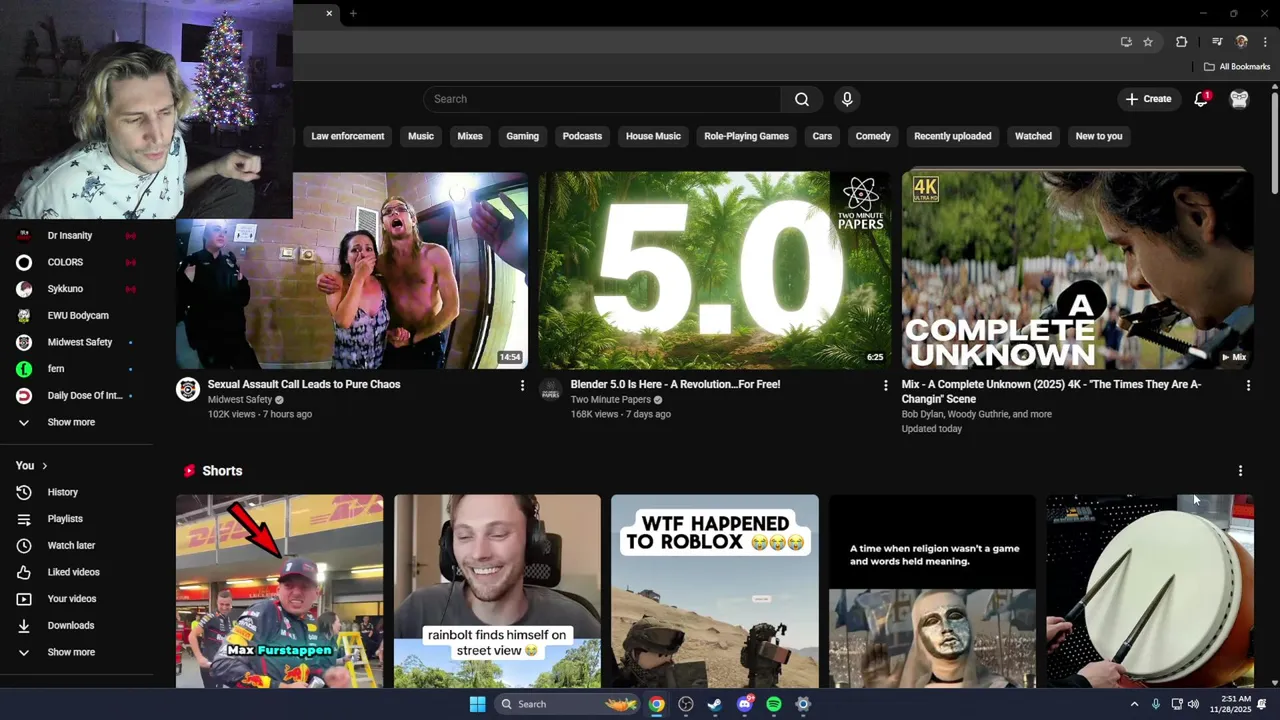Image resolution: width=1280 pixels, height=720 pixels.
Task: Select the New to you filter chip
Action: point(1099,136)
